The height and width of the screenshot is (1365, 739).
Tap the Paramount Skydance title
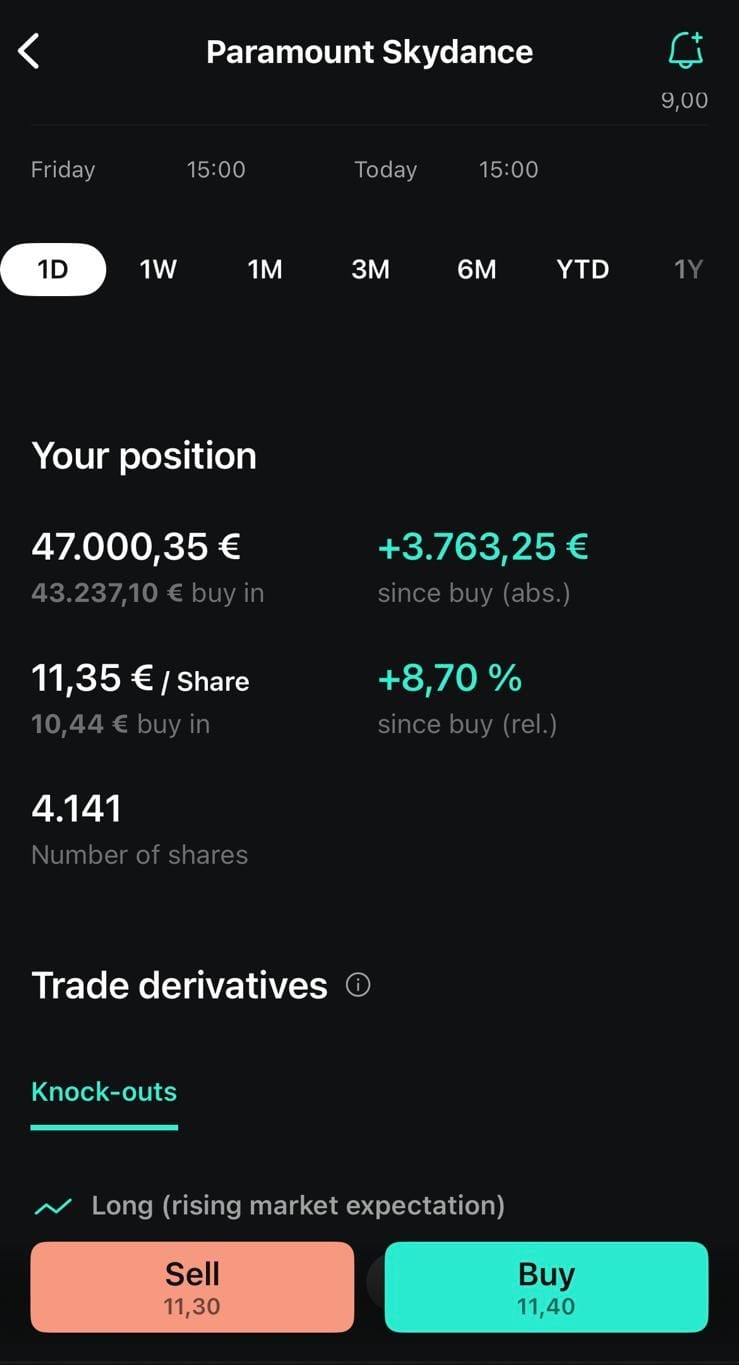click(x=370, y=52)
